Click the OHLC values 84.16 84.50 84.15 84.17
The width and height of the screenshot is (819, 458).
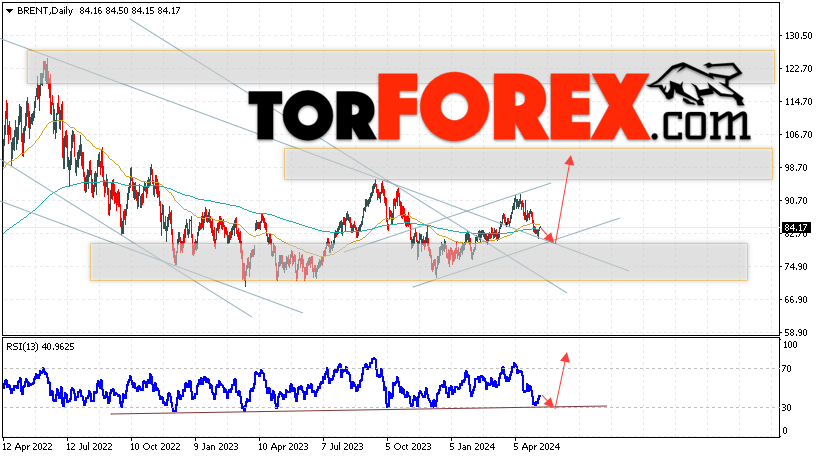[130, 10]
